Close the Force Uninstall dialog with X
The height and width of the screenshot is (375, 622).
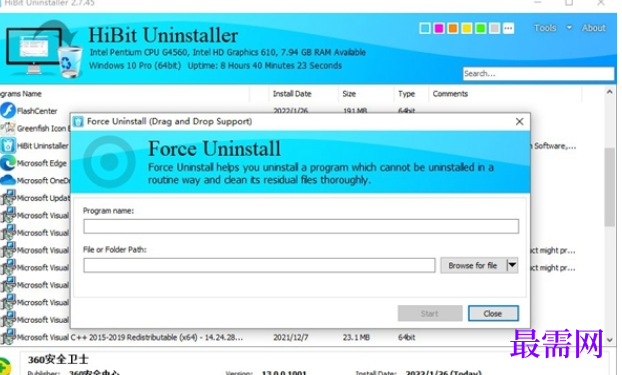pos(519,121)
